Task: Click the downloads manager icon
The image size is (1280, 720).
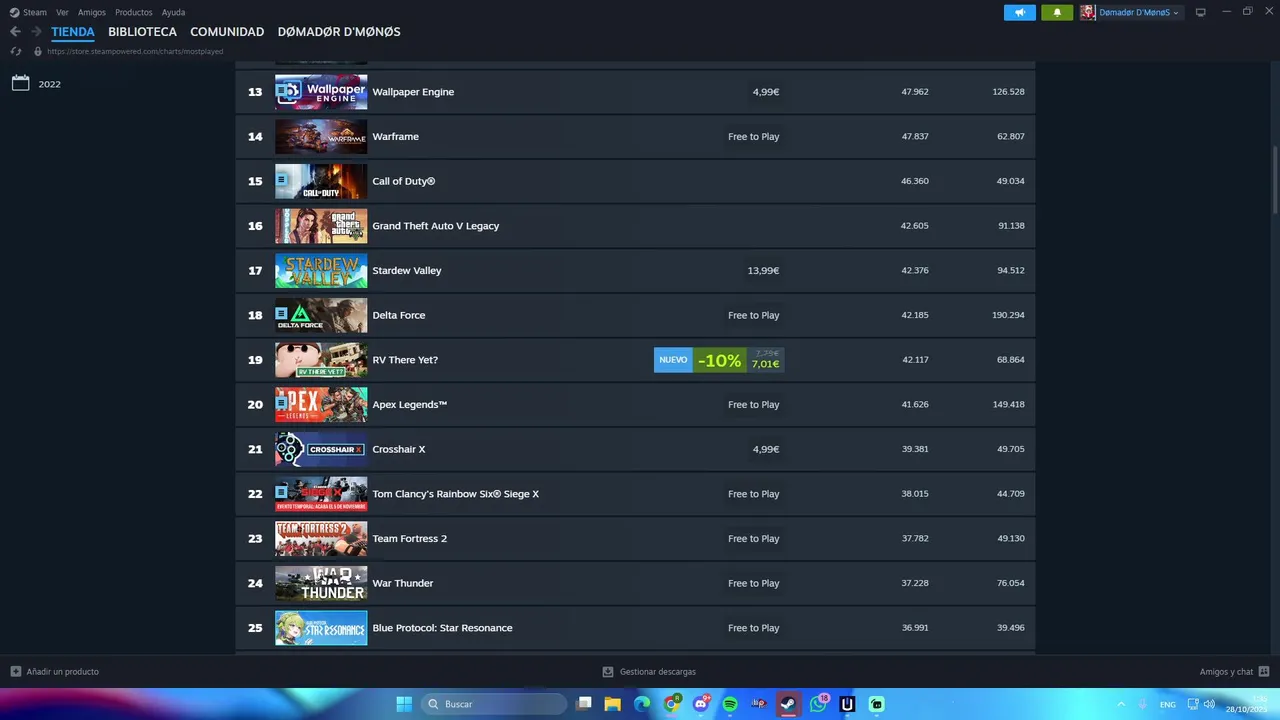Action: click(x=608, y=672)
